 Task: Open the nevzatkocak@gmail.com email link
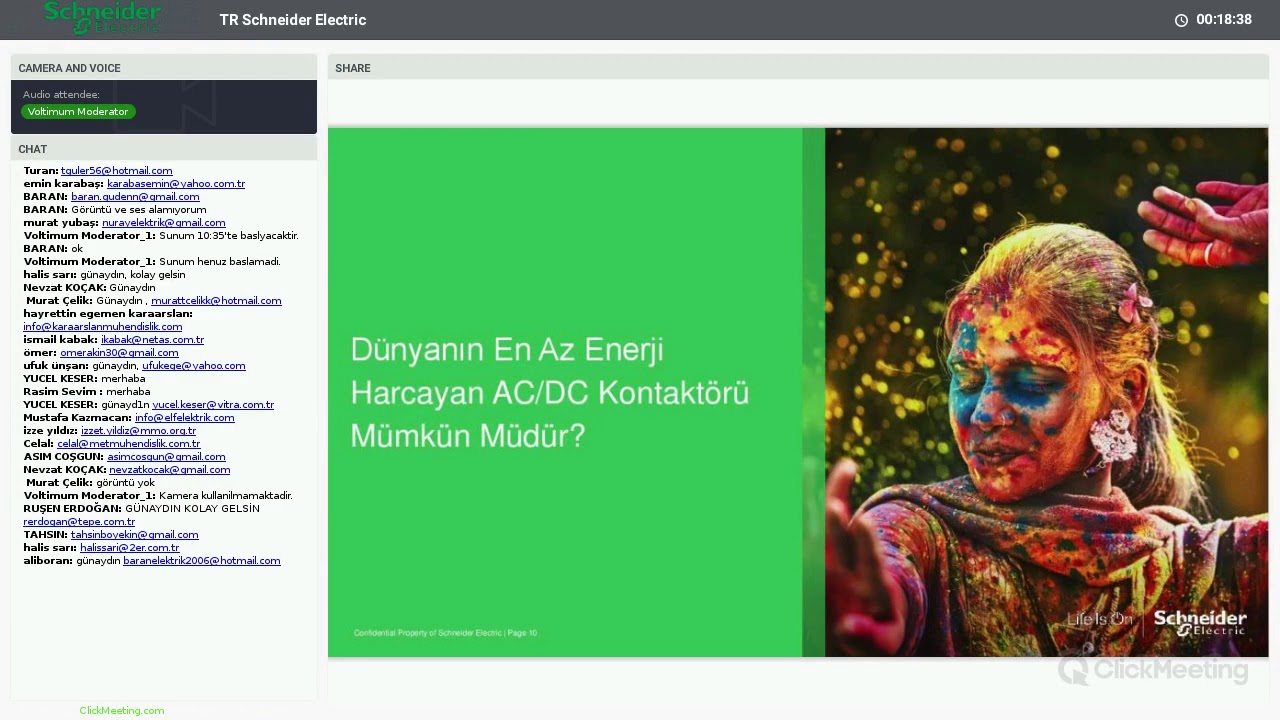pyautogui.click(x=170, y=470)
